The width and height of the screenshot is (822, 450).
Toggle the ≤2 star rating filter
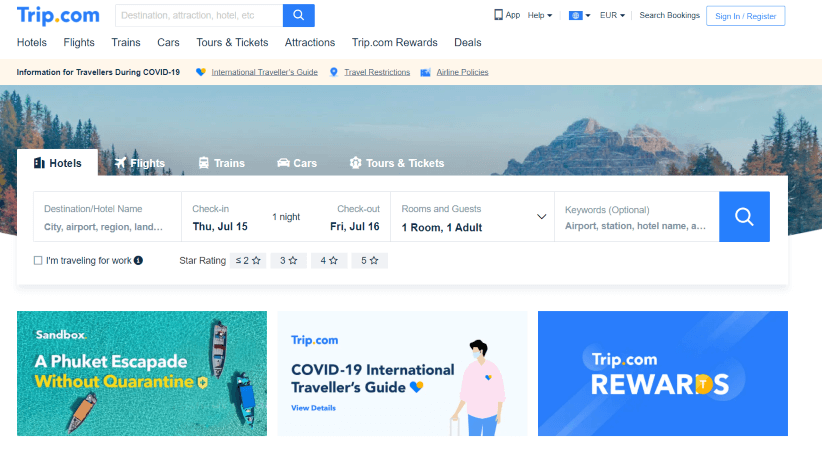(x=248, y=261)
